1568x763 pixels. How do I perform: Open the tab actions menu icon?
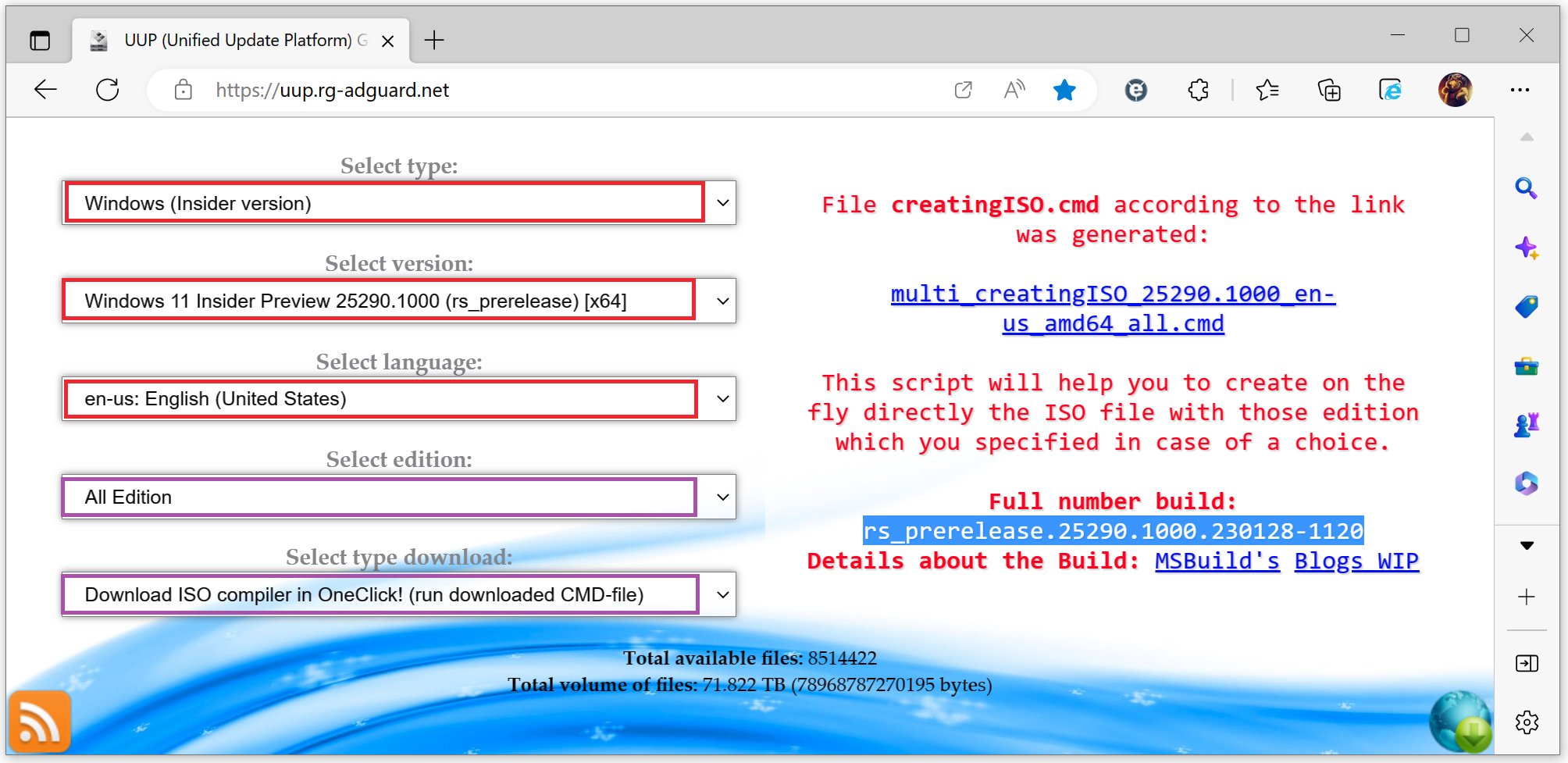pos(40,40)
